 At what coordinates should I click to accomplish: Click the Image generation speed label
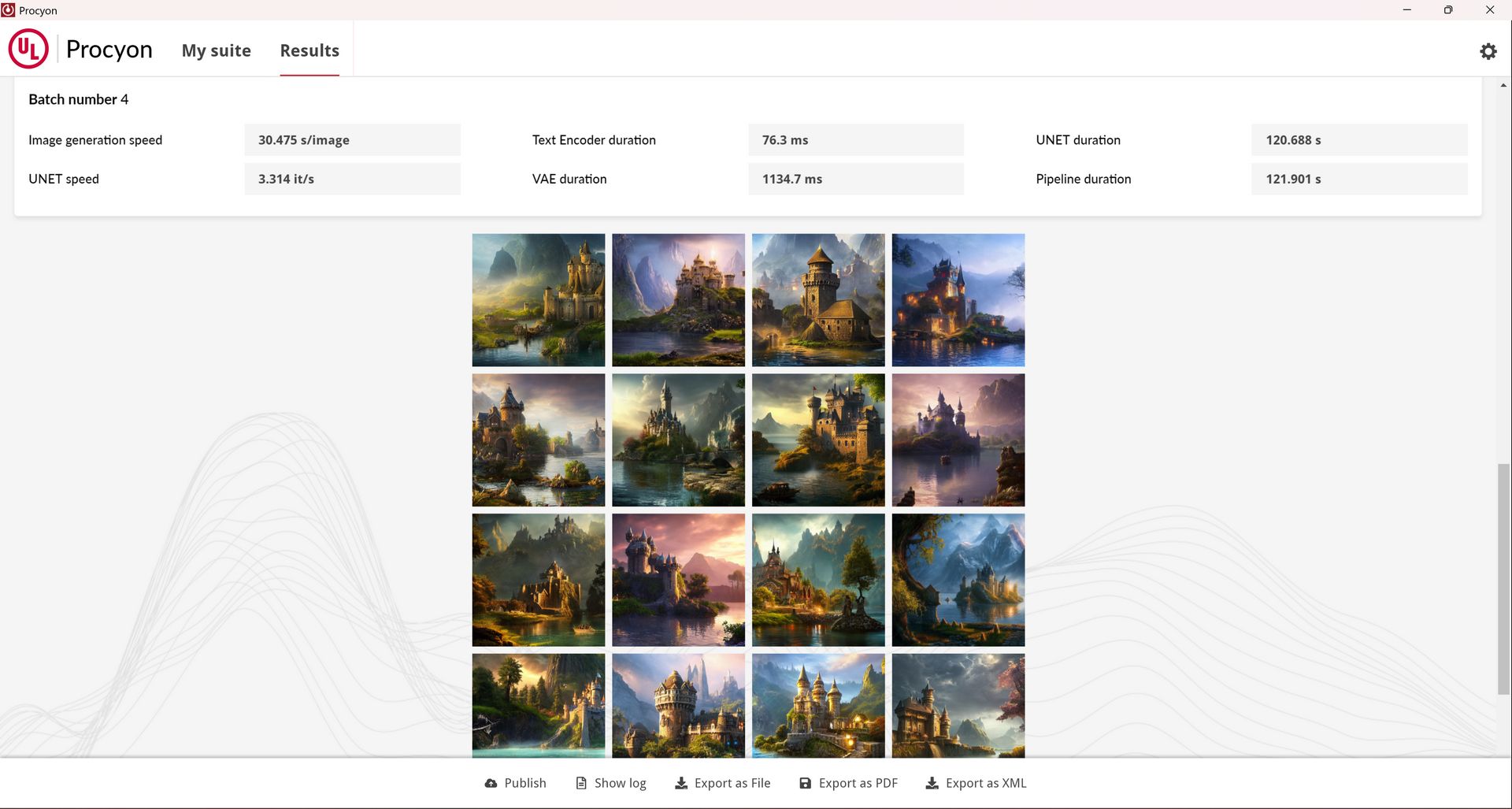[95, 140]
